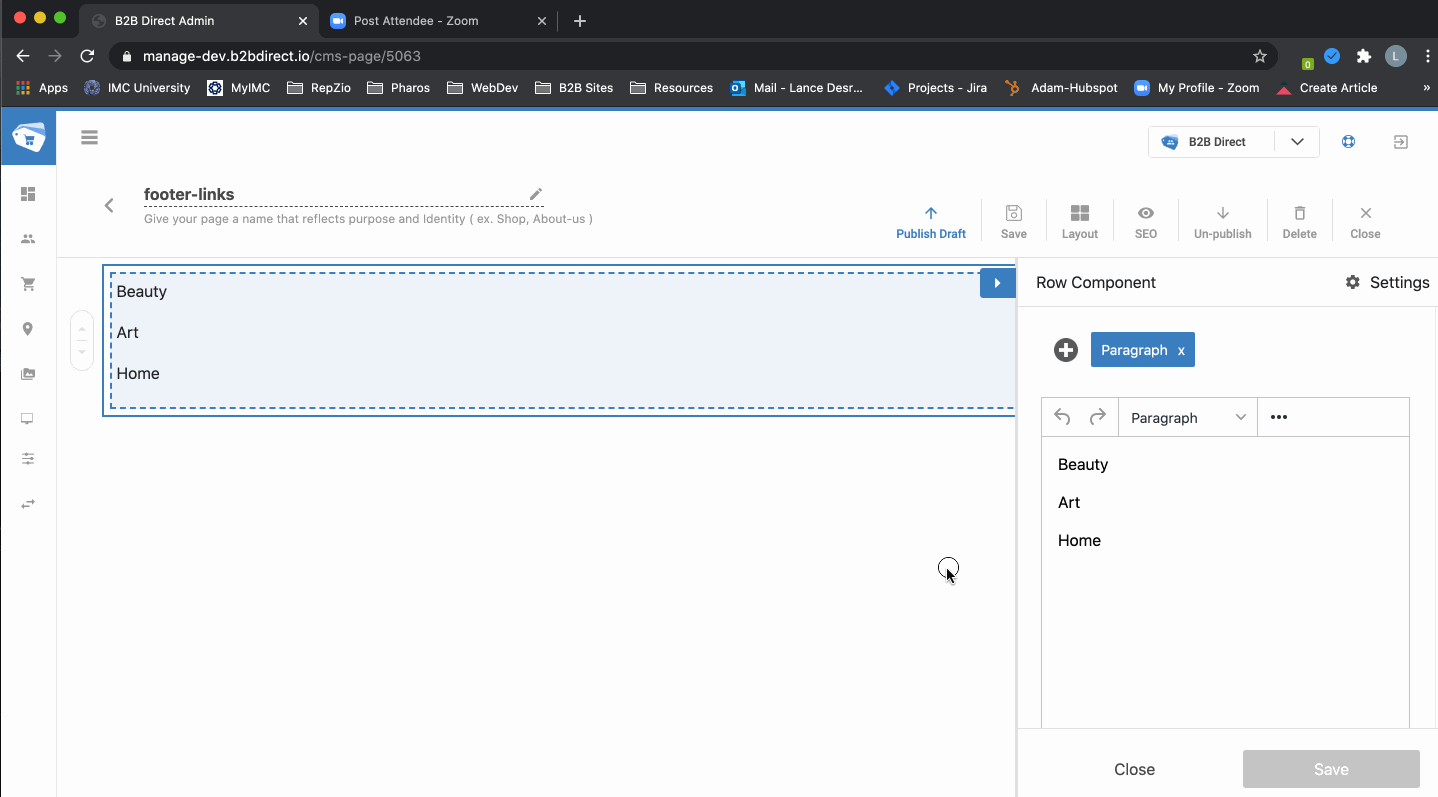
Task: Collapse the side panel with blue arrow
Action: 997,283
